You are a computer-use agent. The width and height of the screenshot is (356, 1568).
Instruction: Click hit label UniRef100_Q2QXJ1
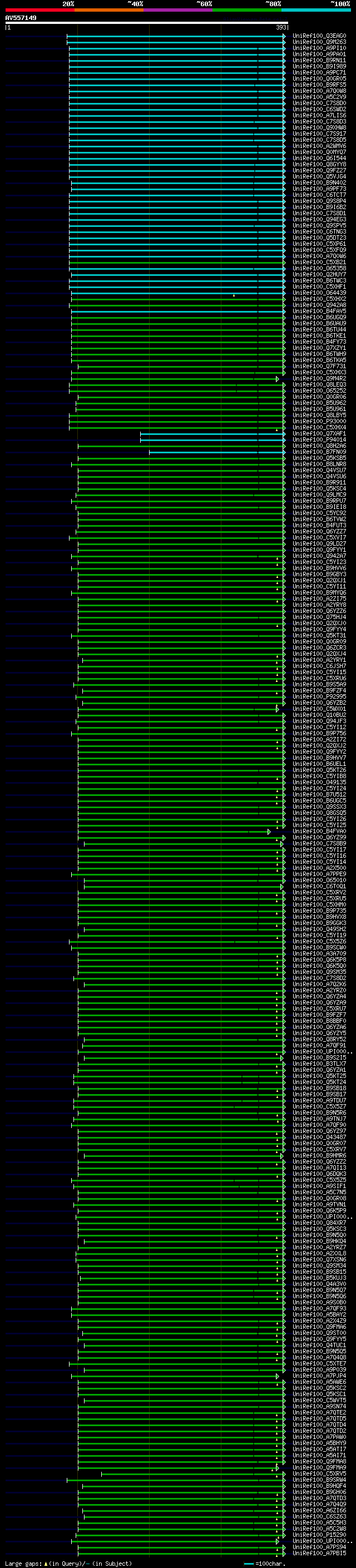click(319, 581)
